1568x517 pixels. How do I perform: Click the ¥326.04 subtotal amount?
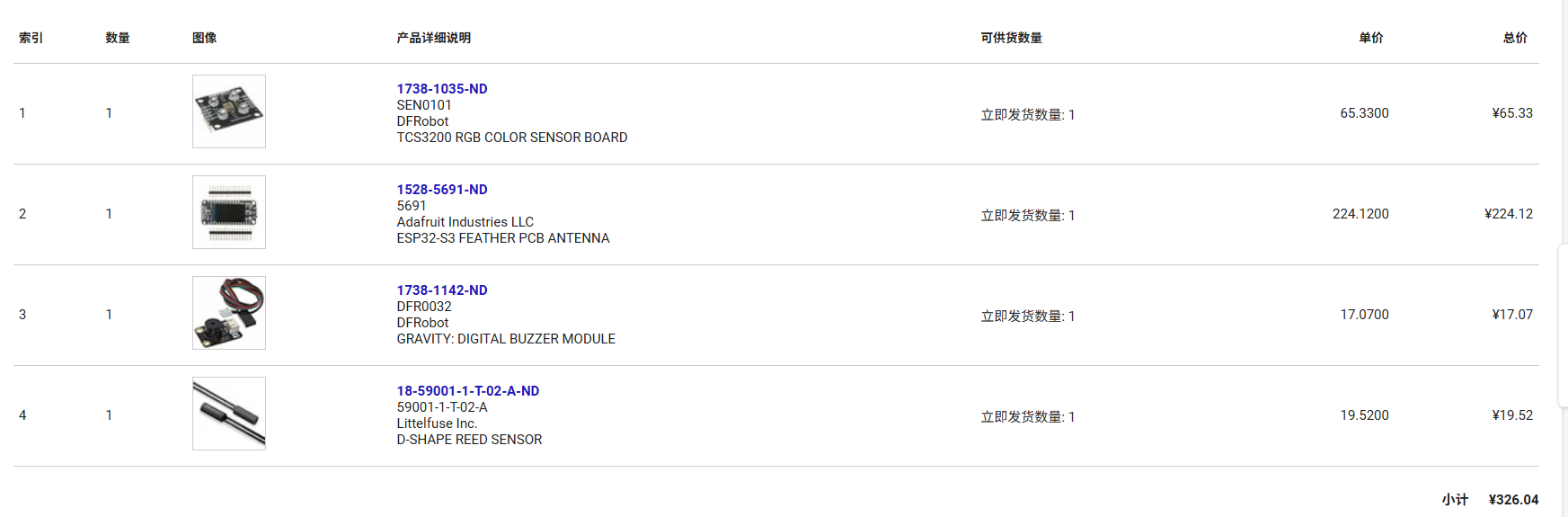click(x=1513, y=500)
